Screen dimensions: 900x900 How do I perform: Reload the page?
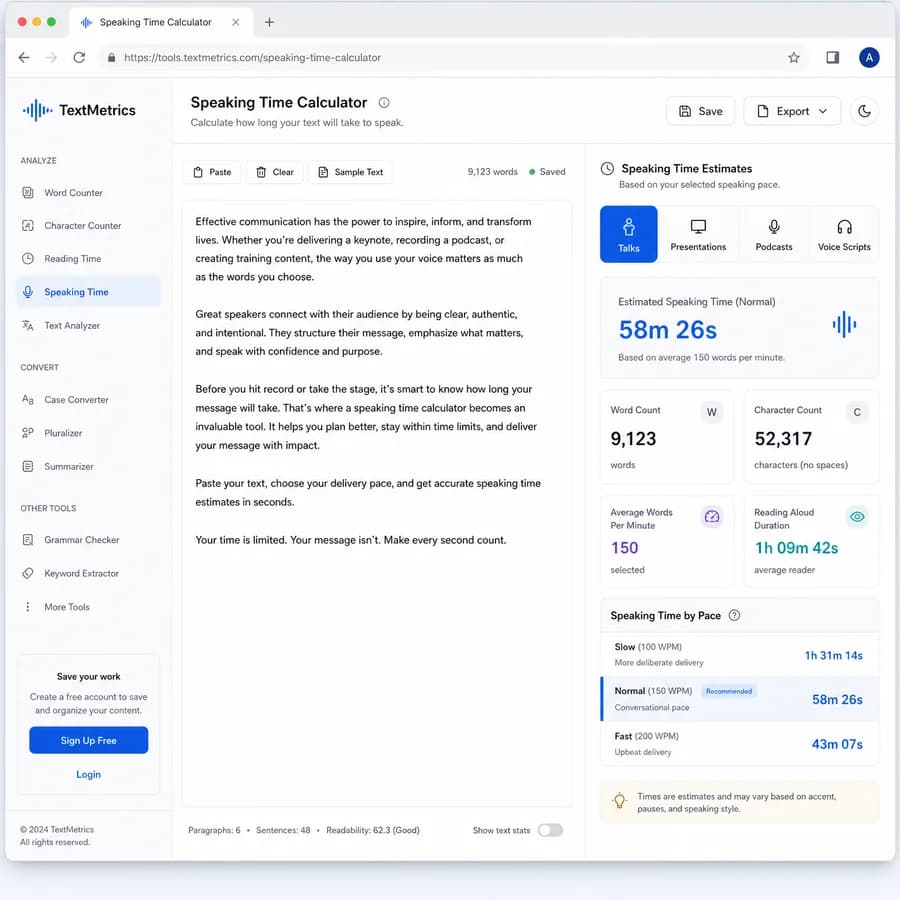click(79, 57)
